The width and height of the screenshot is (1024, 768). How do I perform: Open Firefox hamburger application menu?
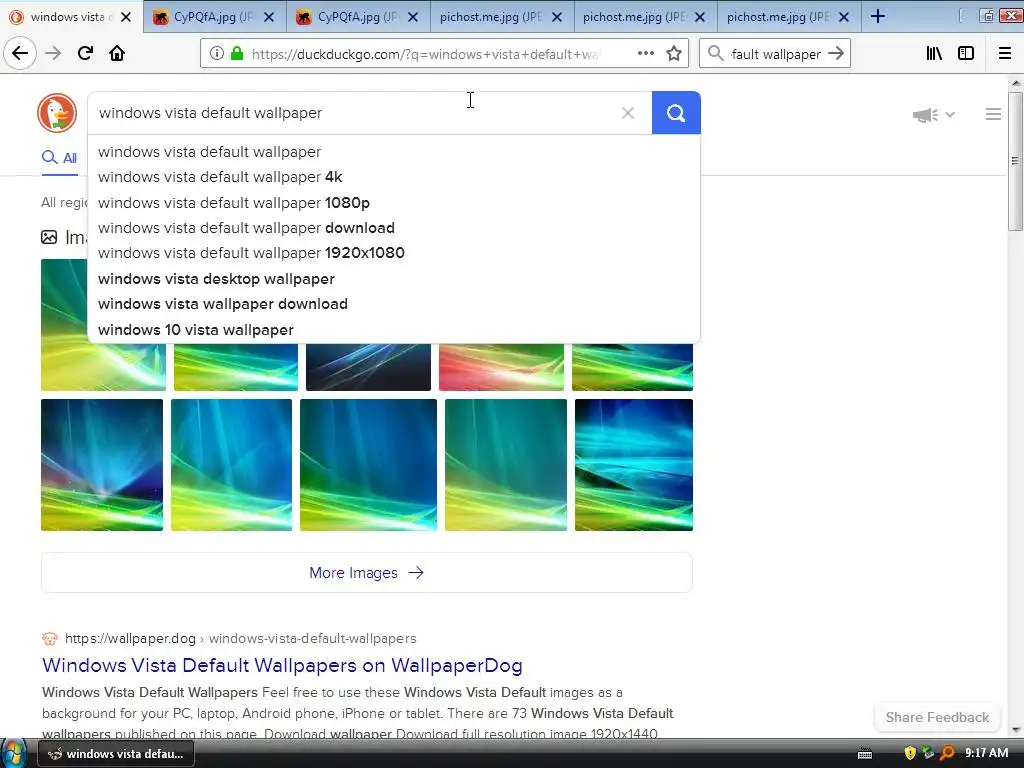pos(1005,54)
